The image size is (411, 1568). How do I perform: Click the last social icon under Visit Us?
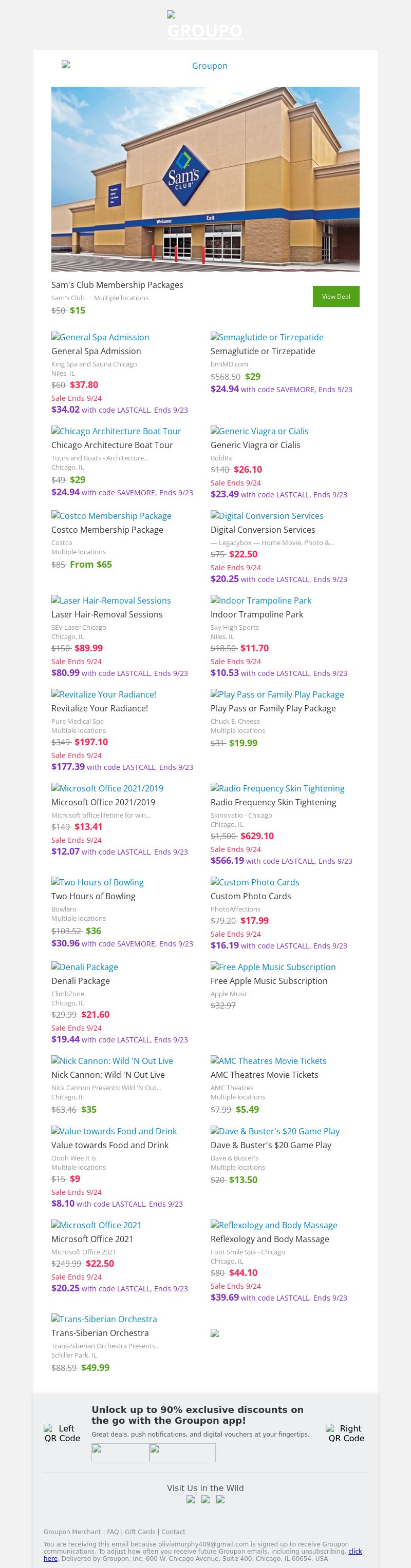click(x=220, y=1499)
